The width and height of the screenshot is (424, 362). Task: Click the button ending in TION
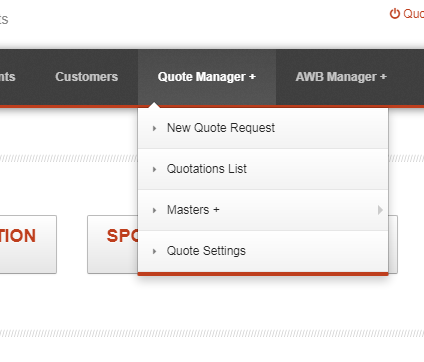[28, 244]
